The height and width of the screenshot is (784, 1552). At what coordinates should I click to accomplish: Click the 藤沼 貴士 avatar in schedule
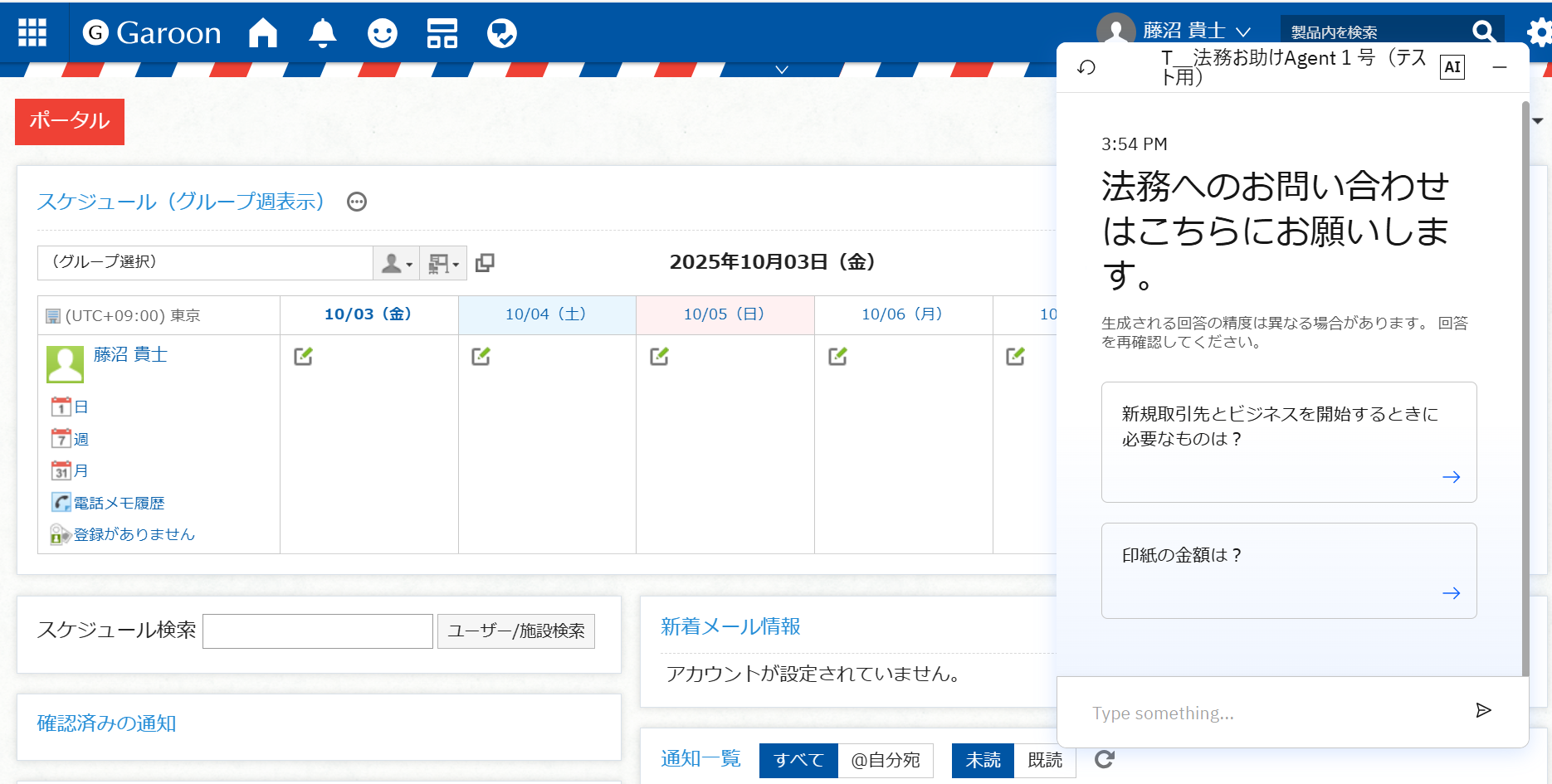(65, 364)
